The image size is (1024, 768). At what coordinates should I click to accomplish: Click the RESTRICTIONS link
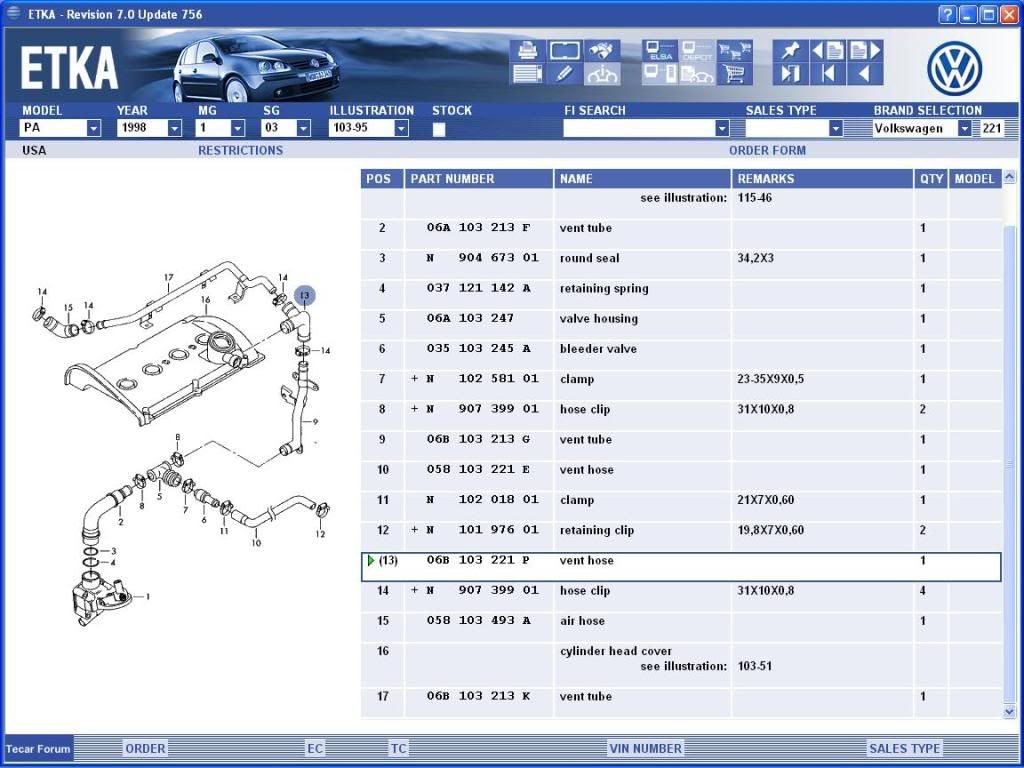point(240,151)
